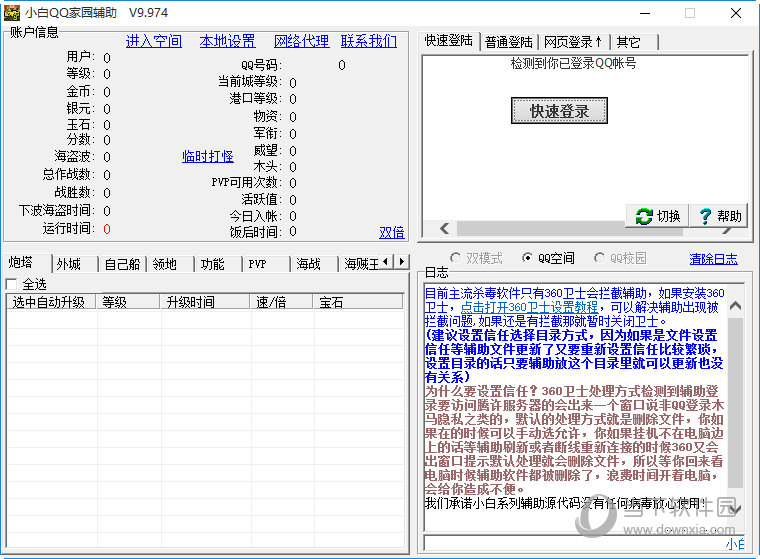Click the red 运行时间 value
Image resolution: width=760 pixels, height=559 pixels.
[x=107, y=229]
